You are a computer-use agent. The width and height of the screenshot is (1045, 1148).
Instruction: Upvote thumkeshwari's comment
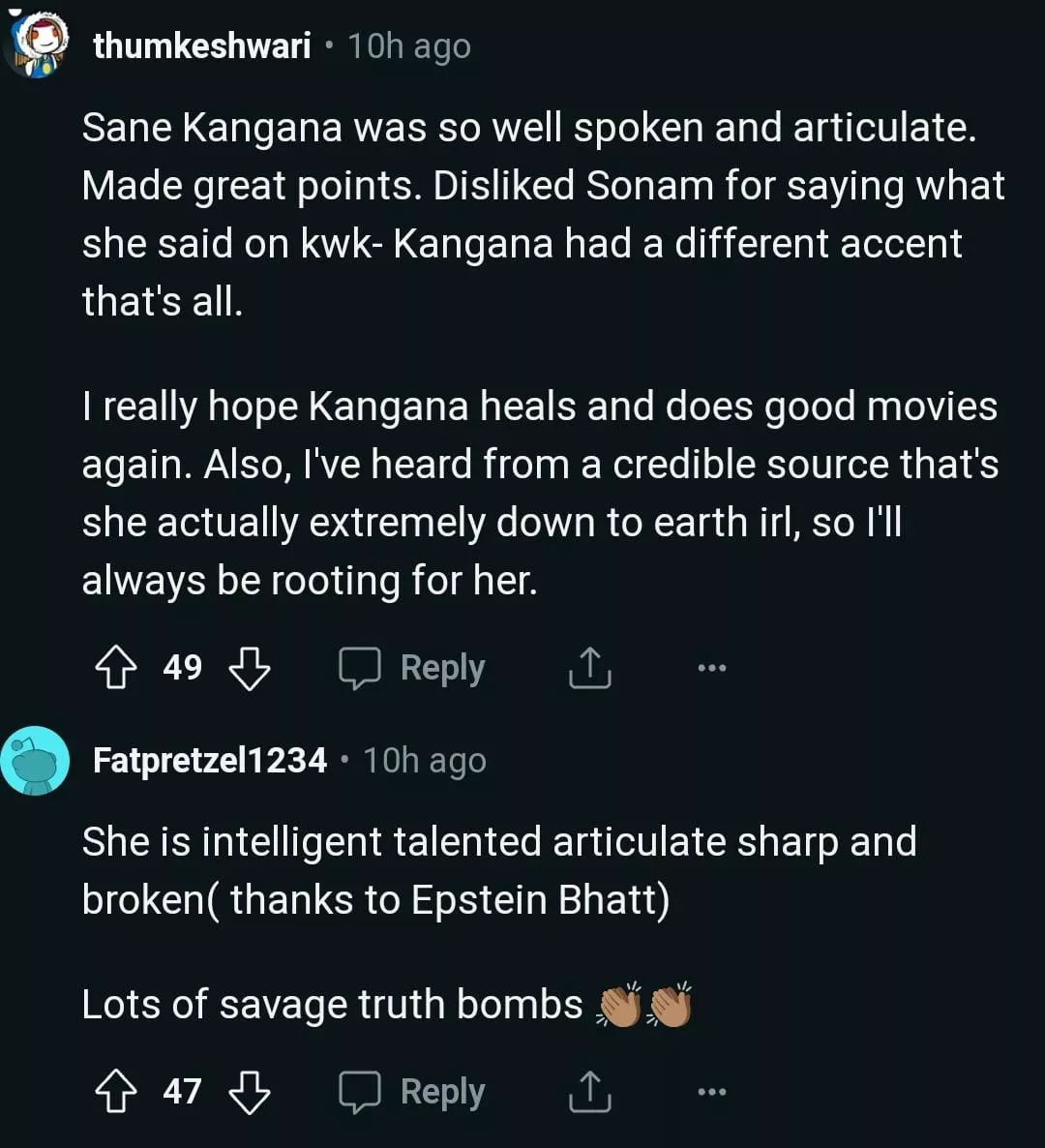(x=114, y=668)
